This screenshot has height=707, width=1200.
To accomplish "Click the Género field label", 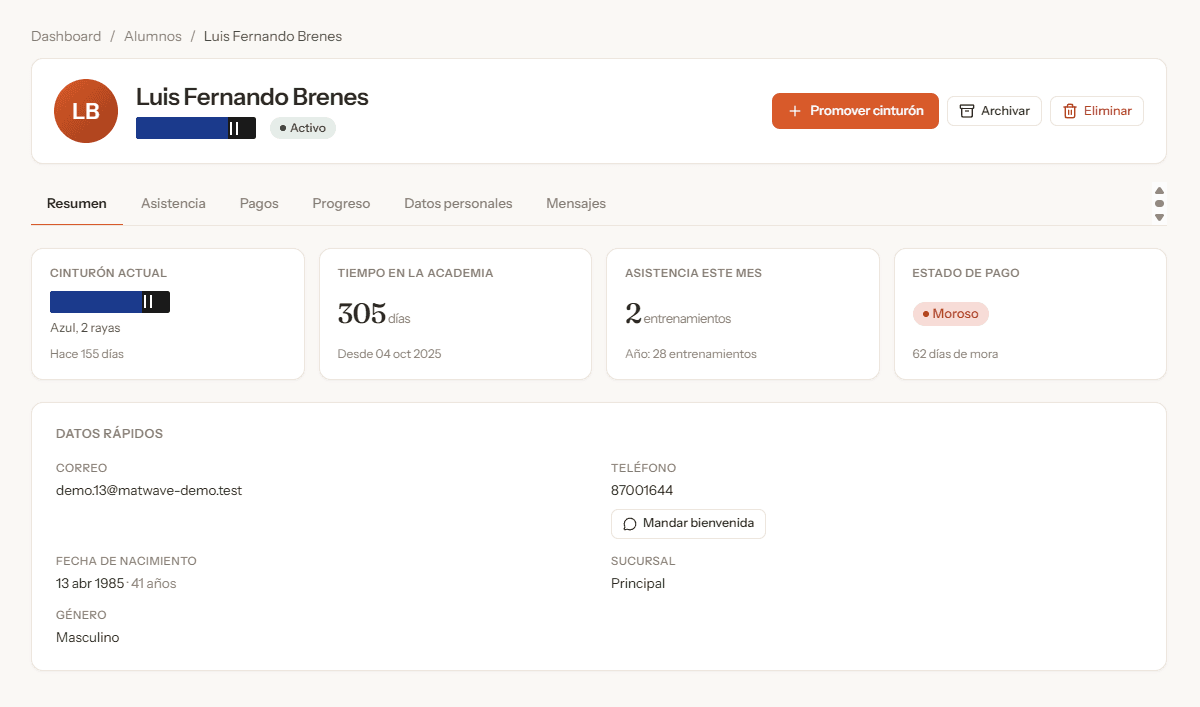I will 81,615.
